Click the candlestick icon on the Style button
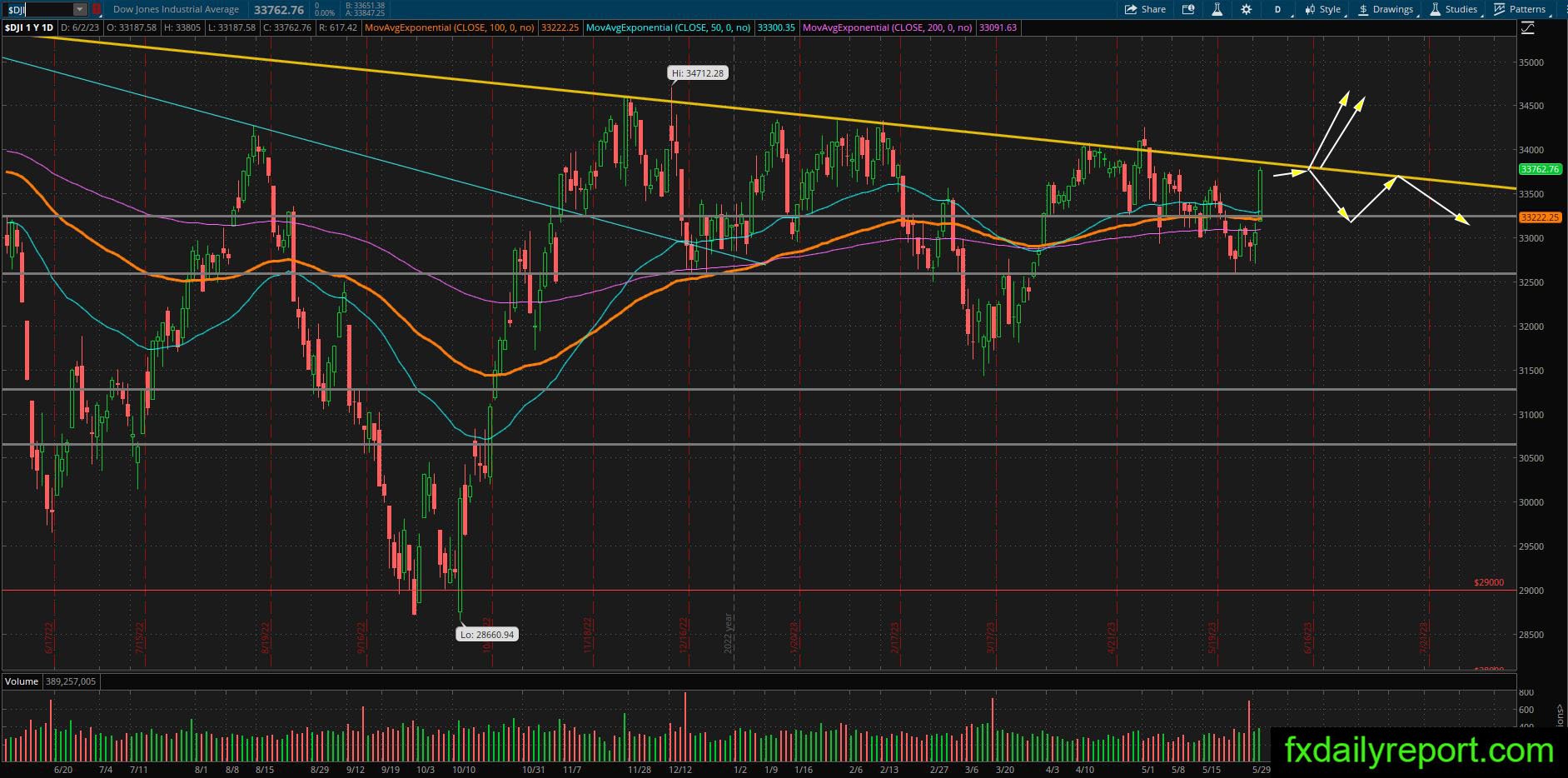This screenshot has width=1568, height=778. click(x=1309, y=9)
